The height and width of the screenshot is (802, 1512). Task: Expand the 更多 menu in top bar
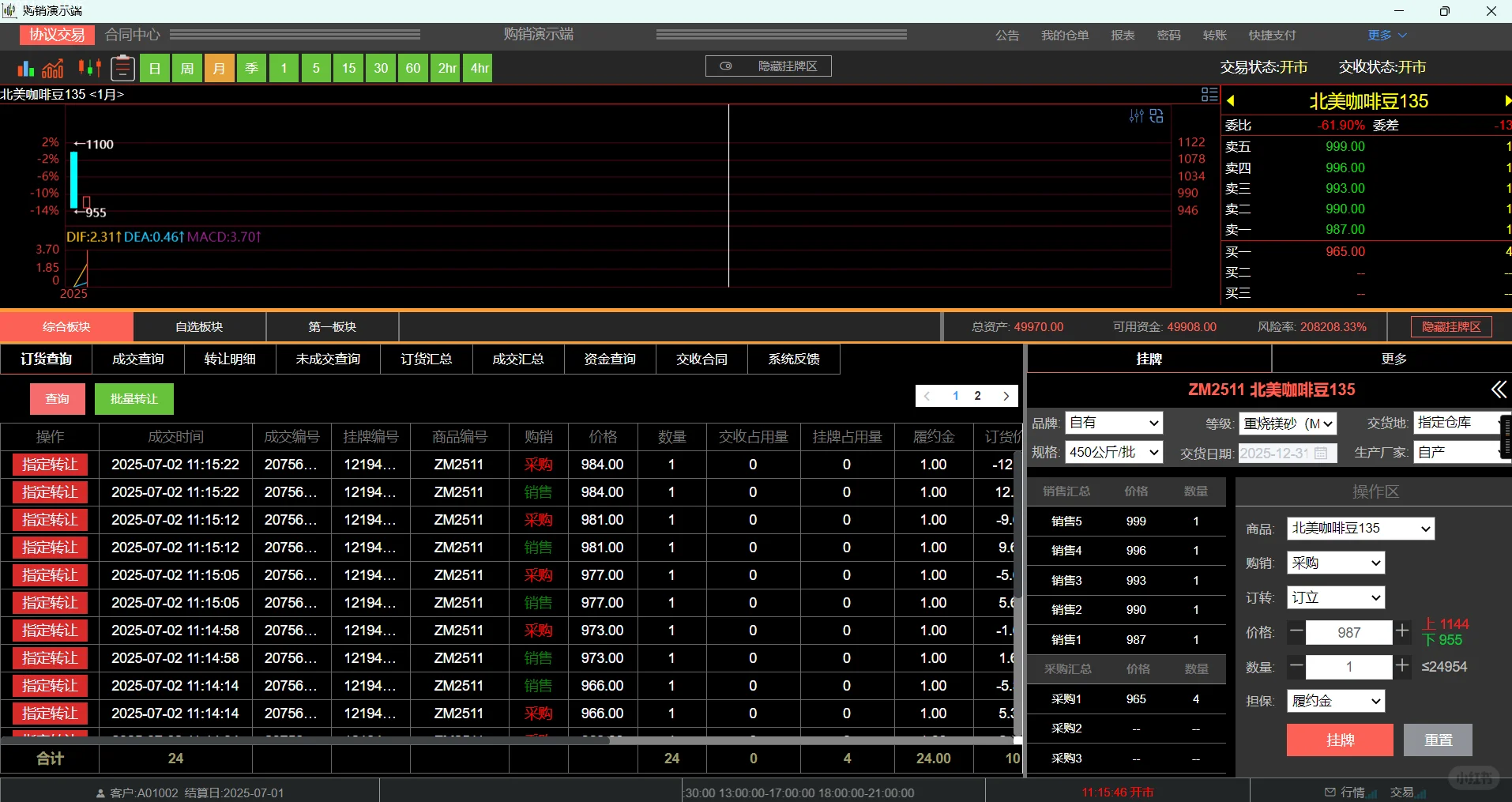pos(1387,36)
